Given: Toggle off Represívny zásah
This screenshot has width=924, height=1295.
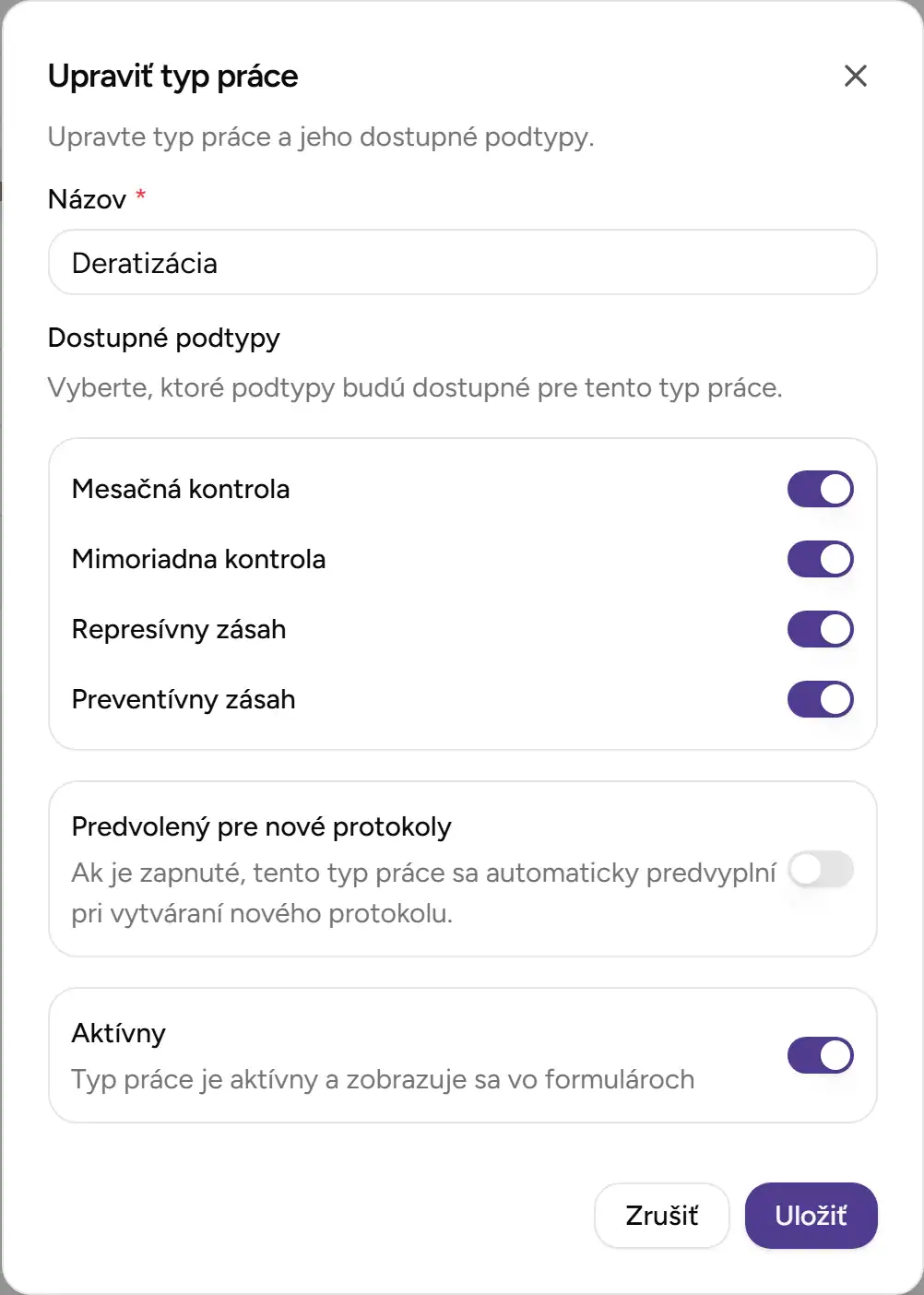Looking at the screenshot, I should point(820,628).
